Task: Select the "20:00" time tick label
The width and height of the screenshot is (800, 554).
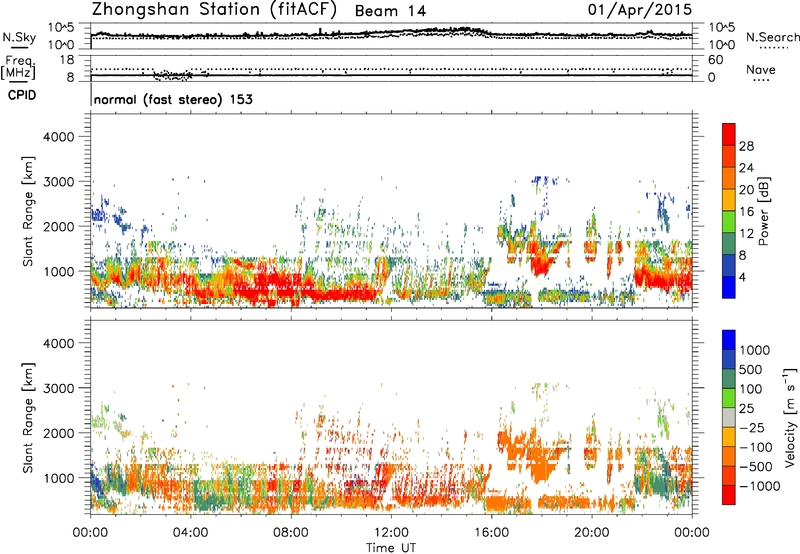Action: pyautogui.click(x=591, y=533)
